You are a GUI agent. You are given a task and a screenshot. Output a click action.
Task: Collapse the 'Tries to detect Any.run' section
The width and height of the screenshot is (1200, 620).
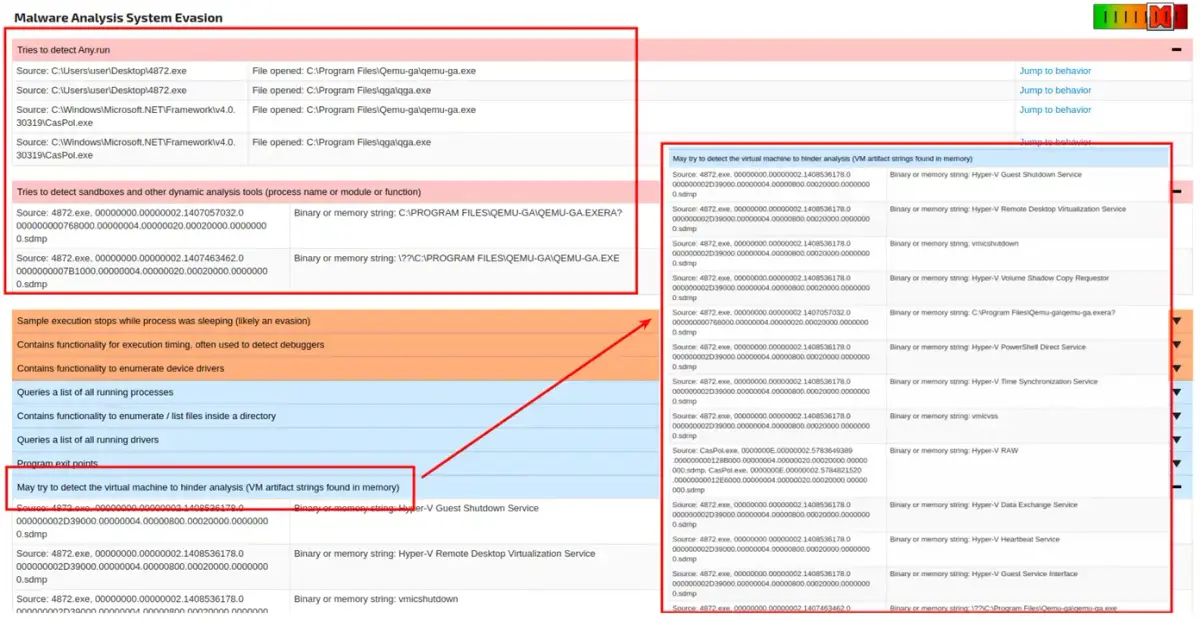click(x=1176, y=49)
